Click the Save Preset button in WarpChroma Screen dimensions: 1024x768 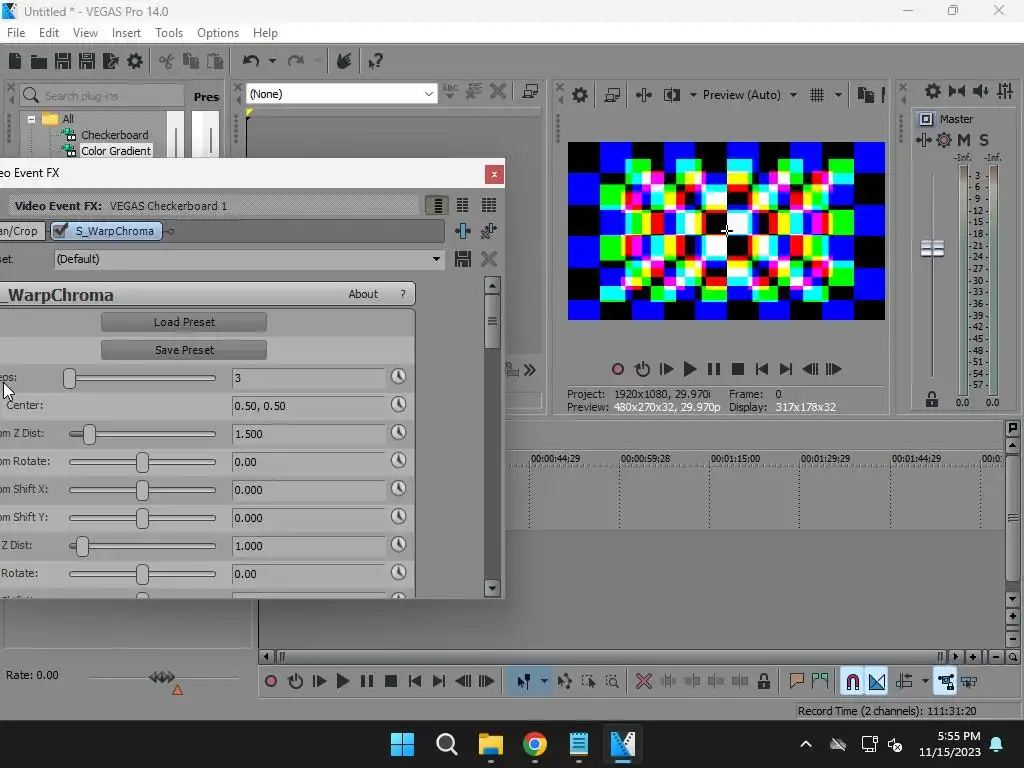(184, 350)
